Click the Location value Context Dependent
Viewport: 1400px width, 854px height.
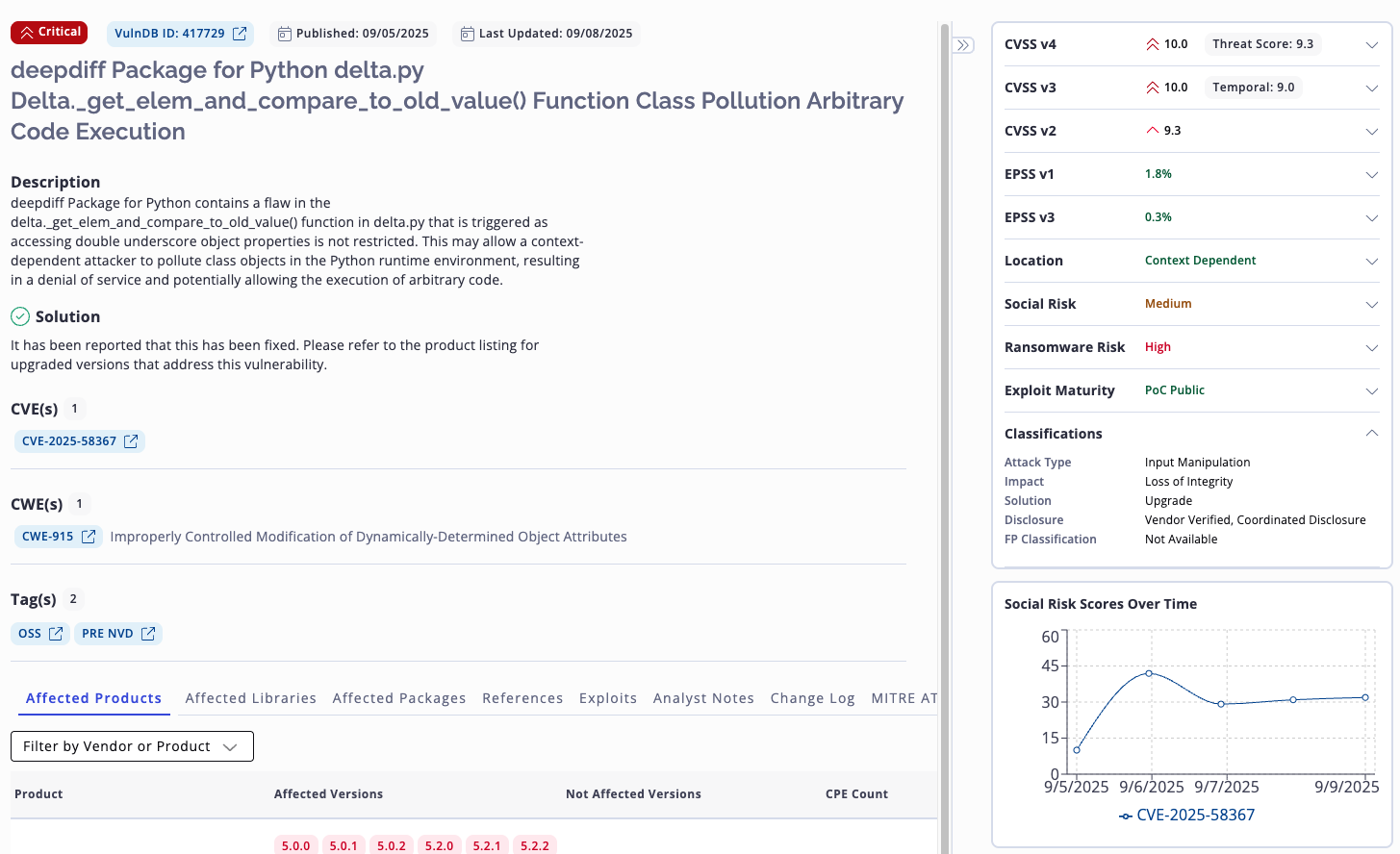pos(1200,261)
